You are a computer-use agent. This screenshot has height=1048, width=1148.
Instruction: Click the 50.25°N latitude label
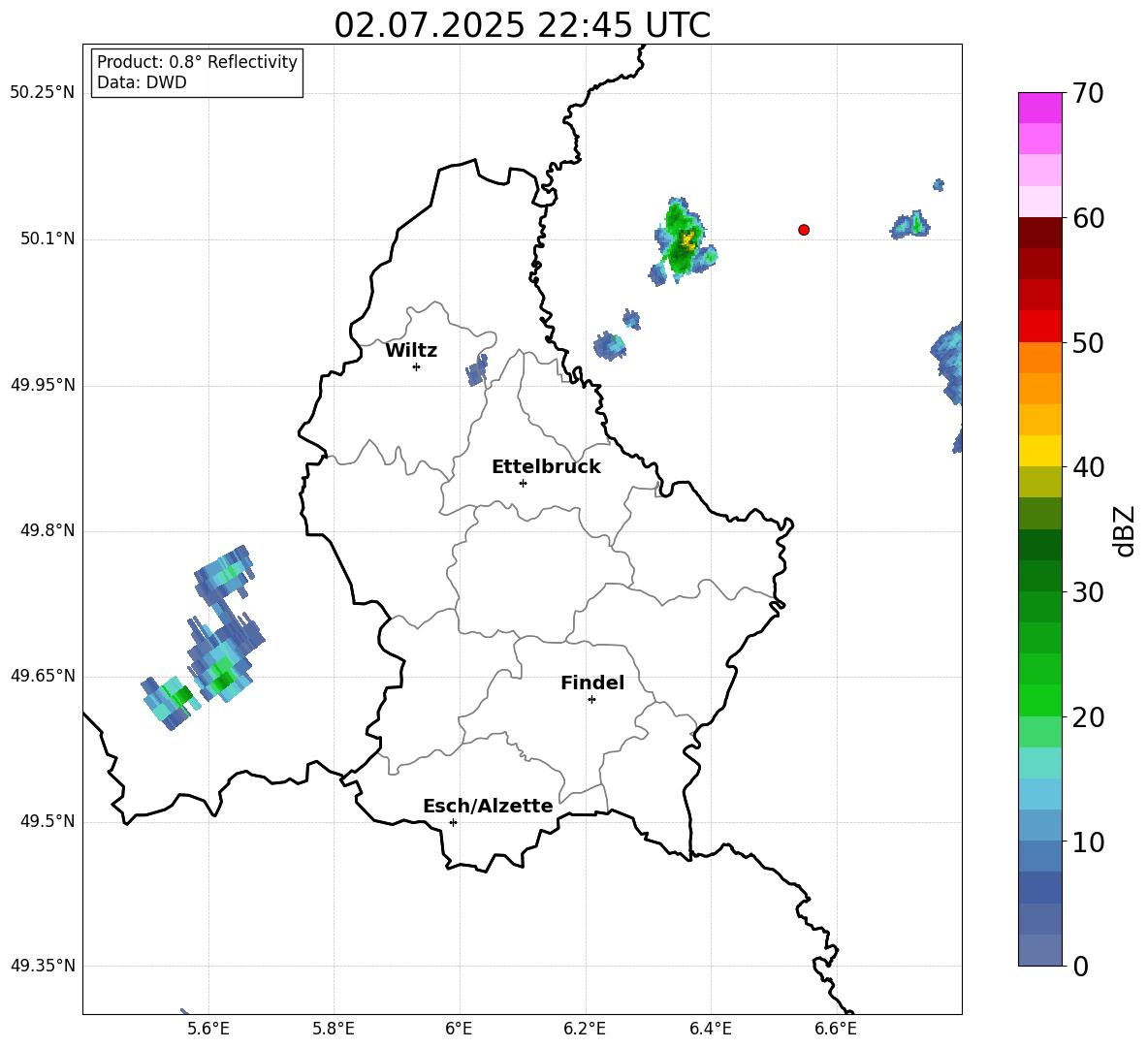[43, 93]
